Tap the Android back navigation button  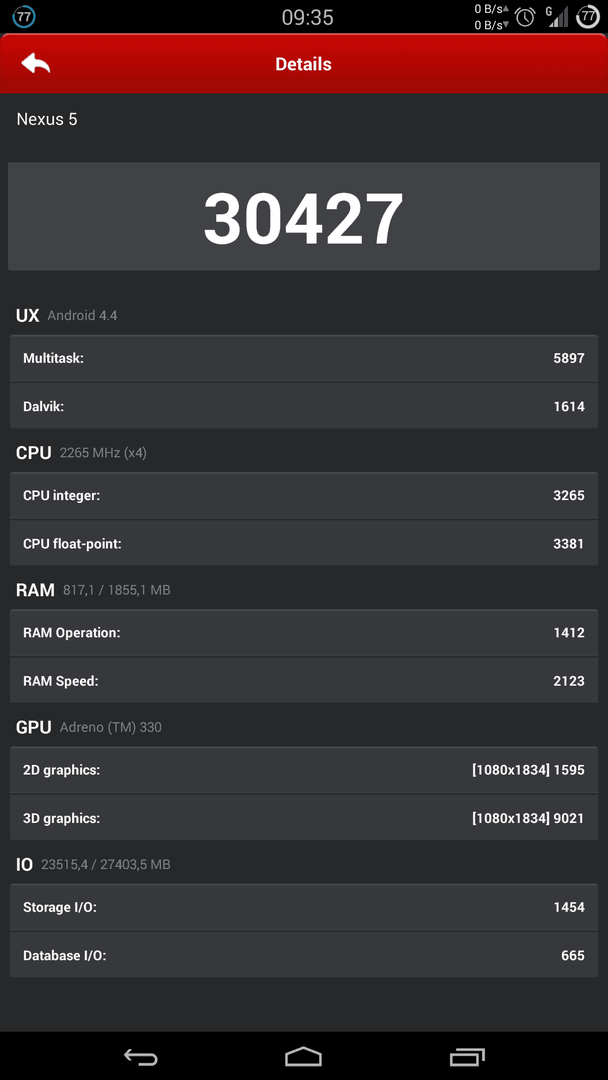coord(140,1057)
